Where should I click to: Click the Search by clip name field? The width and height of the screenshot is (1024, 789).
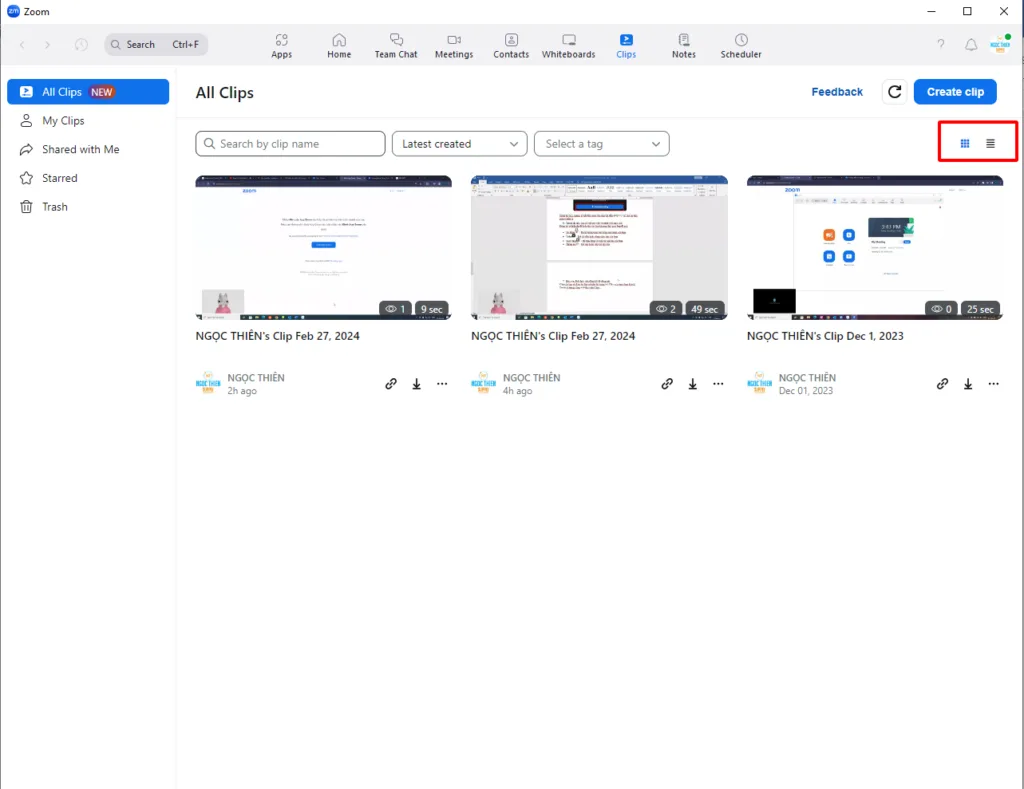coord(290,144)
